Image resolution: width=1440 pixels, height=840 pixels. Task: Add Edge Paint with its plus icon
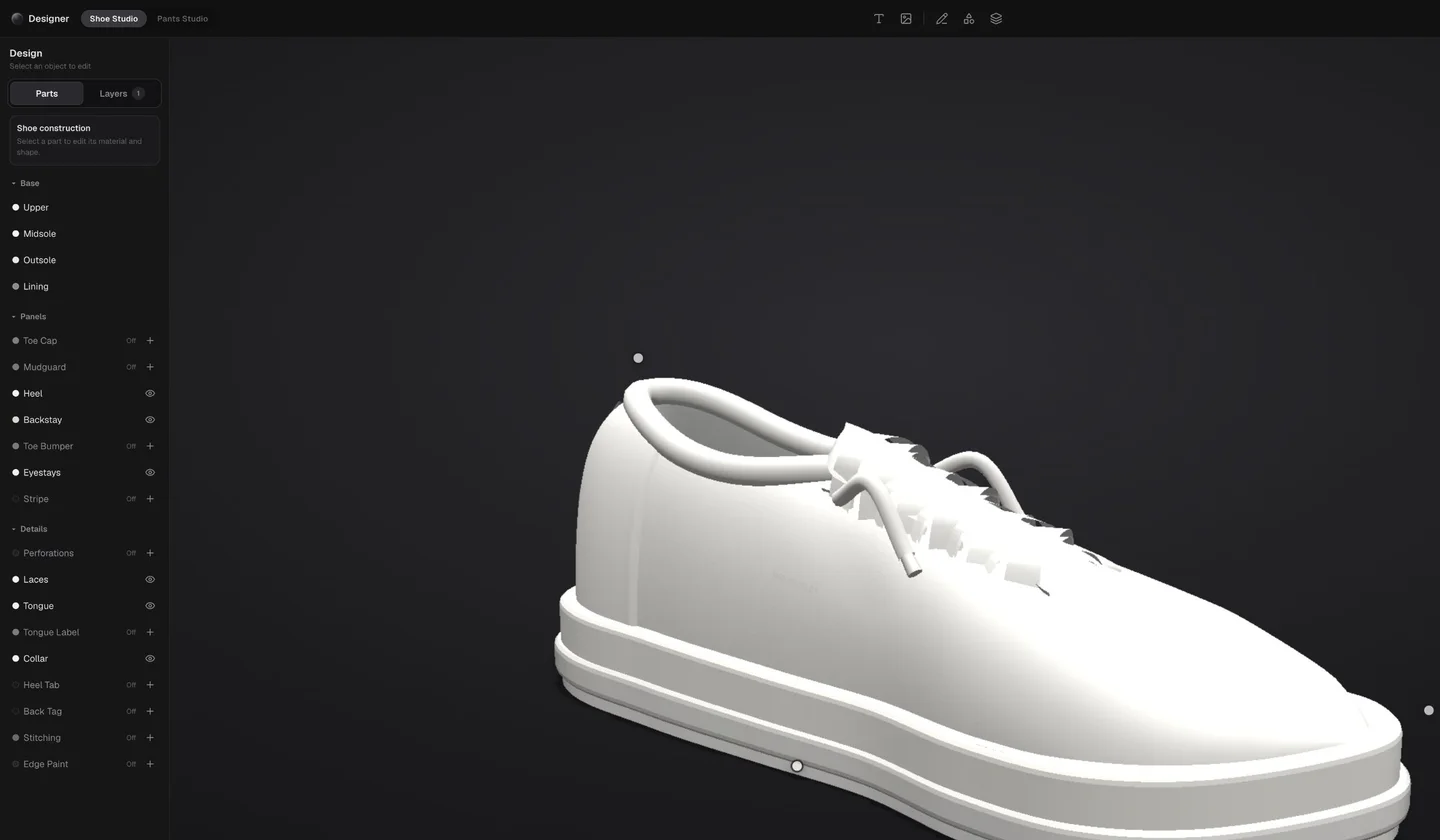pyautogui.click(x=150, y=764)
